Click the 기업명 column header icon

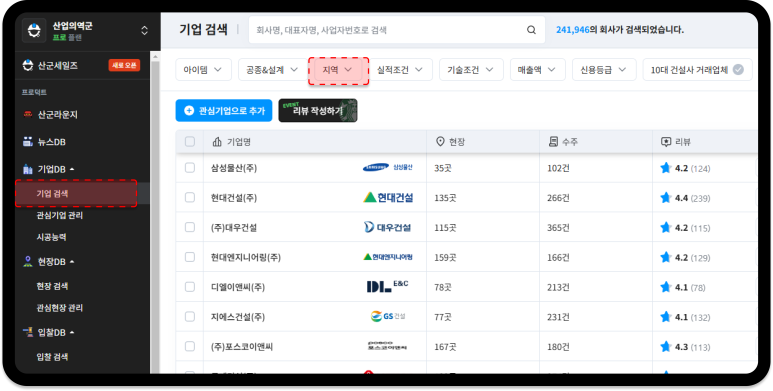pos(217,142)
